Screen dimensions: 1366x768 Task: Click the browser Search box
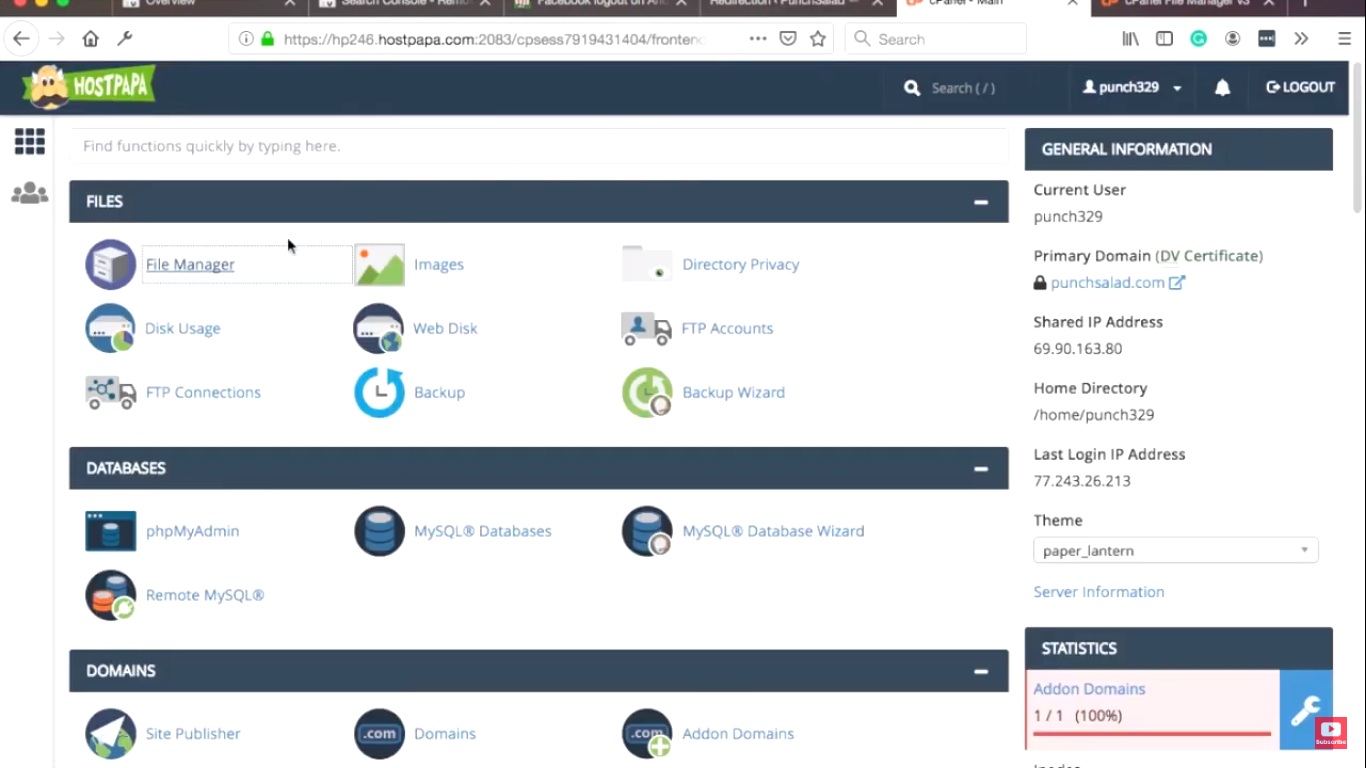click(936, 39)
